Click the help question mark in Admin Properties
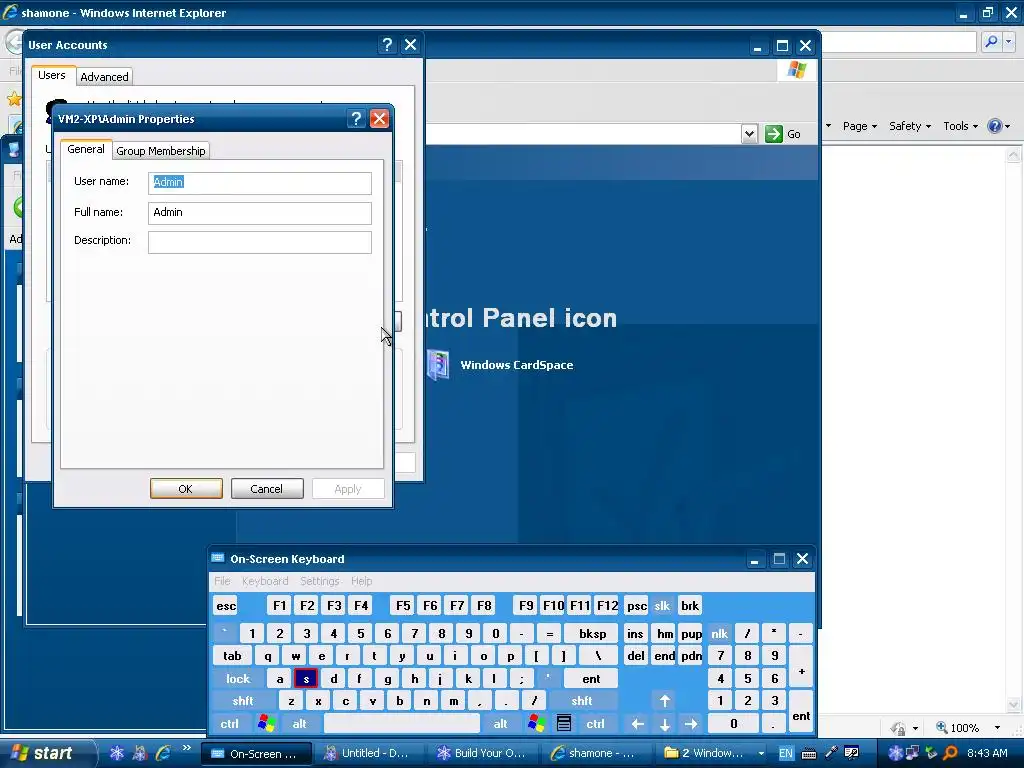Screen dimensions: 1024x768 click(356, 119)
